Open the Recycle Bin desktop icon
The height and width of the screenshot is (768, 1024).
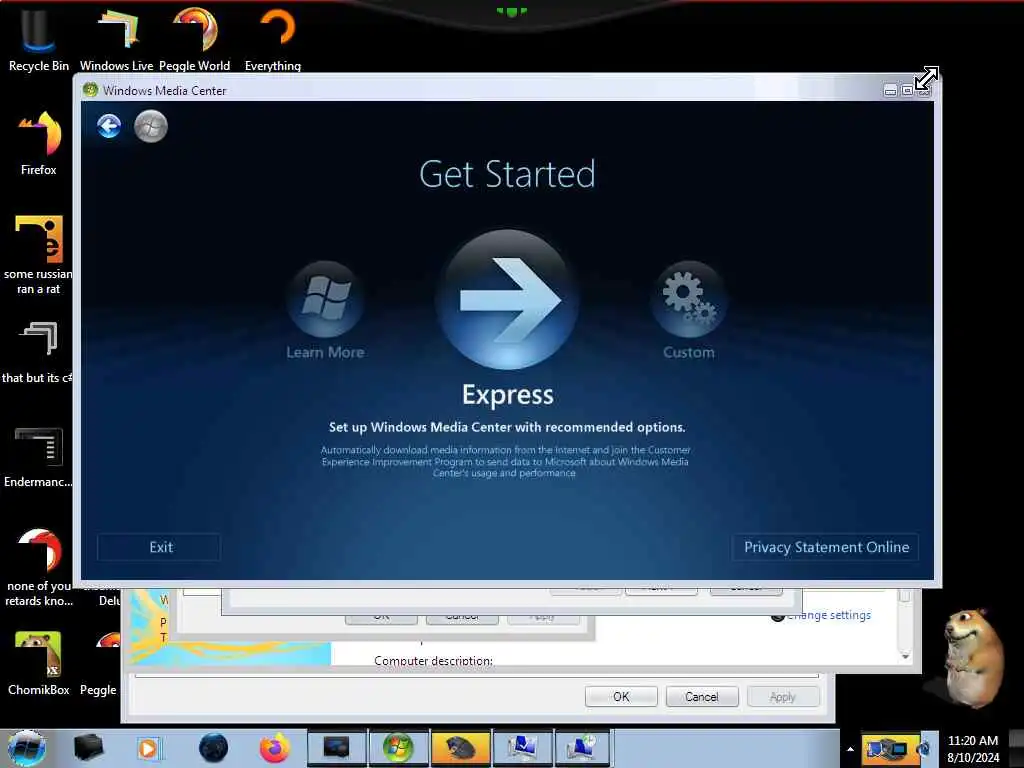[39, 37]
